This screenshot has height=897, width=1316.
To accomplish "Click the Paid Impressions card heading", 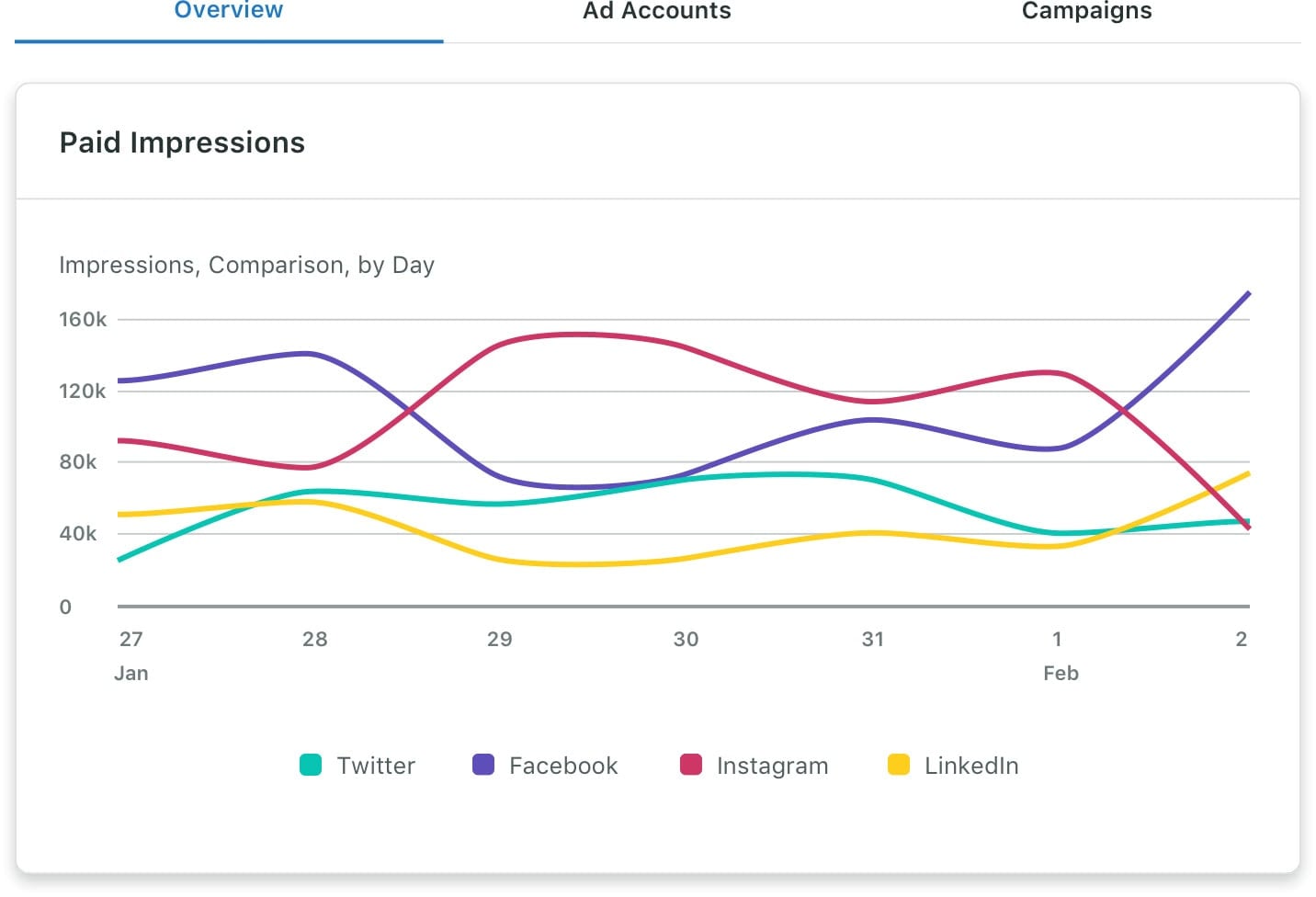I will [x=182, y=142].
